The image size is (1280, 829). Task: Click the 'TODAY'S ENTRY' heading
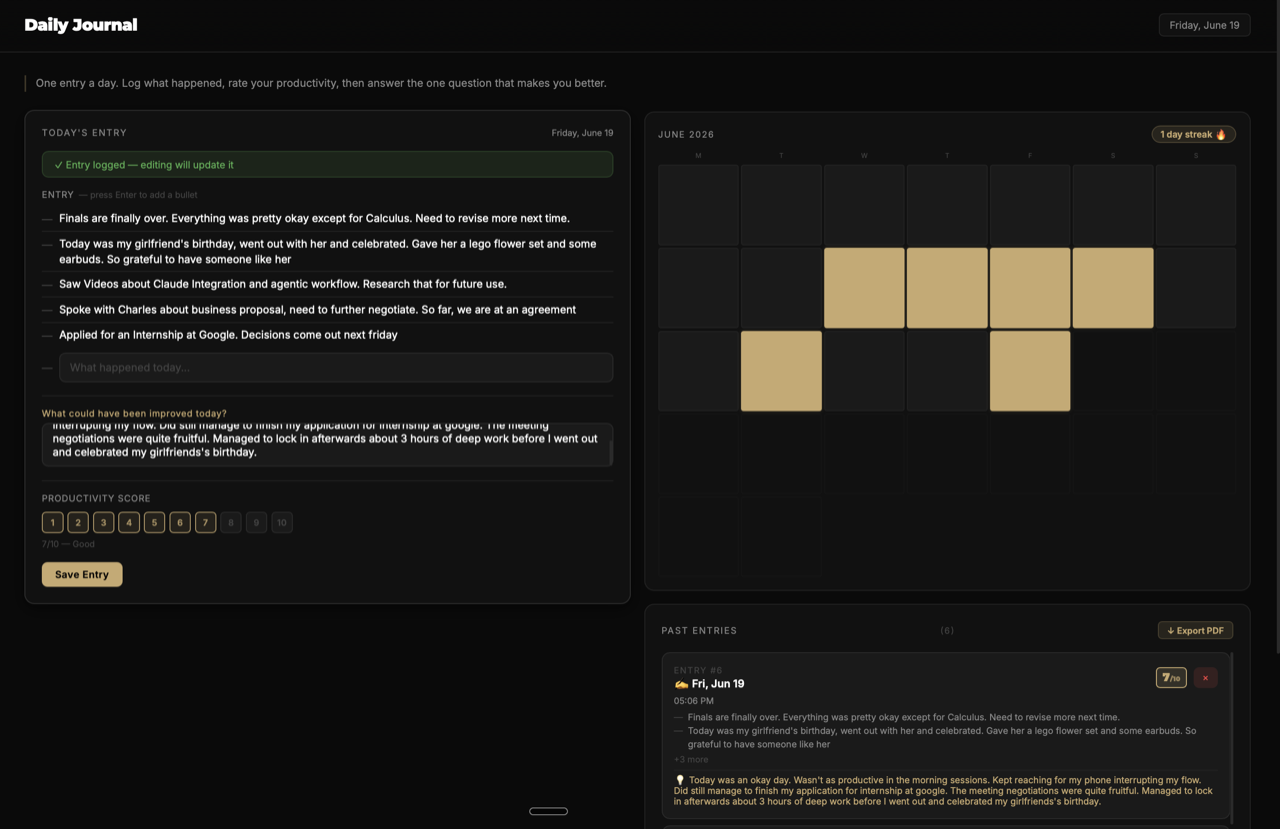tap(84, 132)
